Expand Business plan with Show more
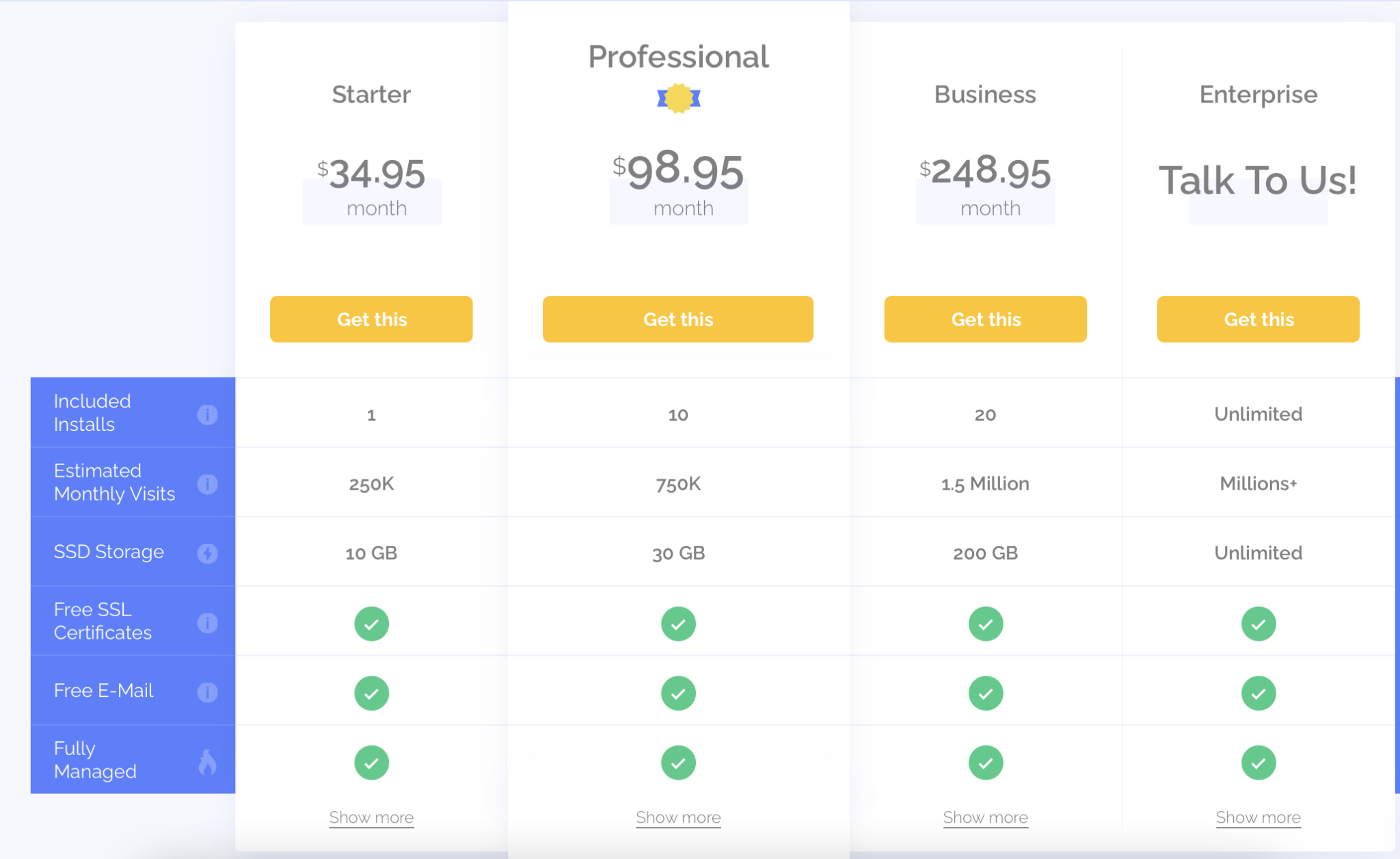Screen dimensions: 1400x859 (x=986, y=817)
